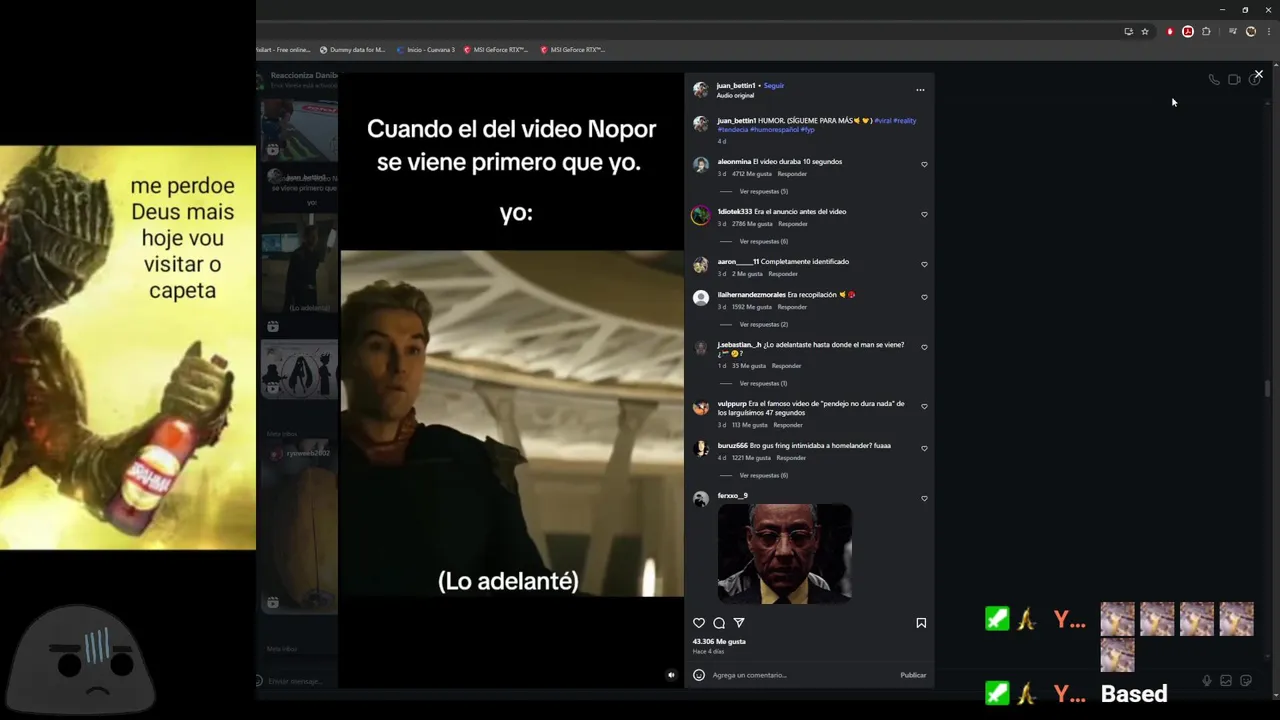Open the browser profile avatar
The width and height of the screenshot is (1280, 720).
tap(1250, 32)
